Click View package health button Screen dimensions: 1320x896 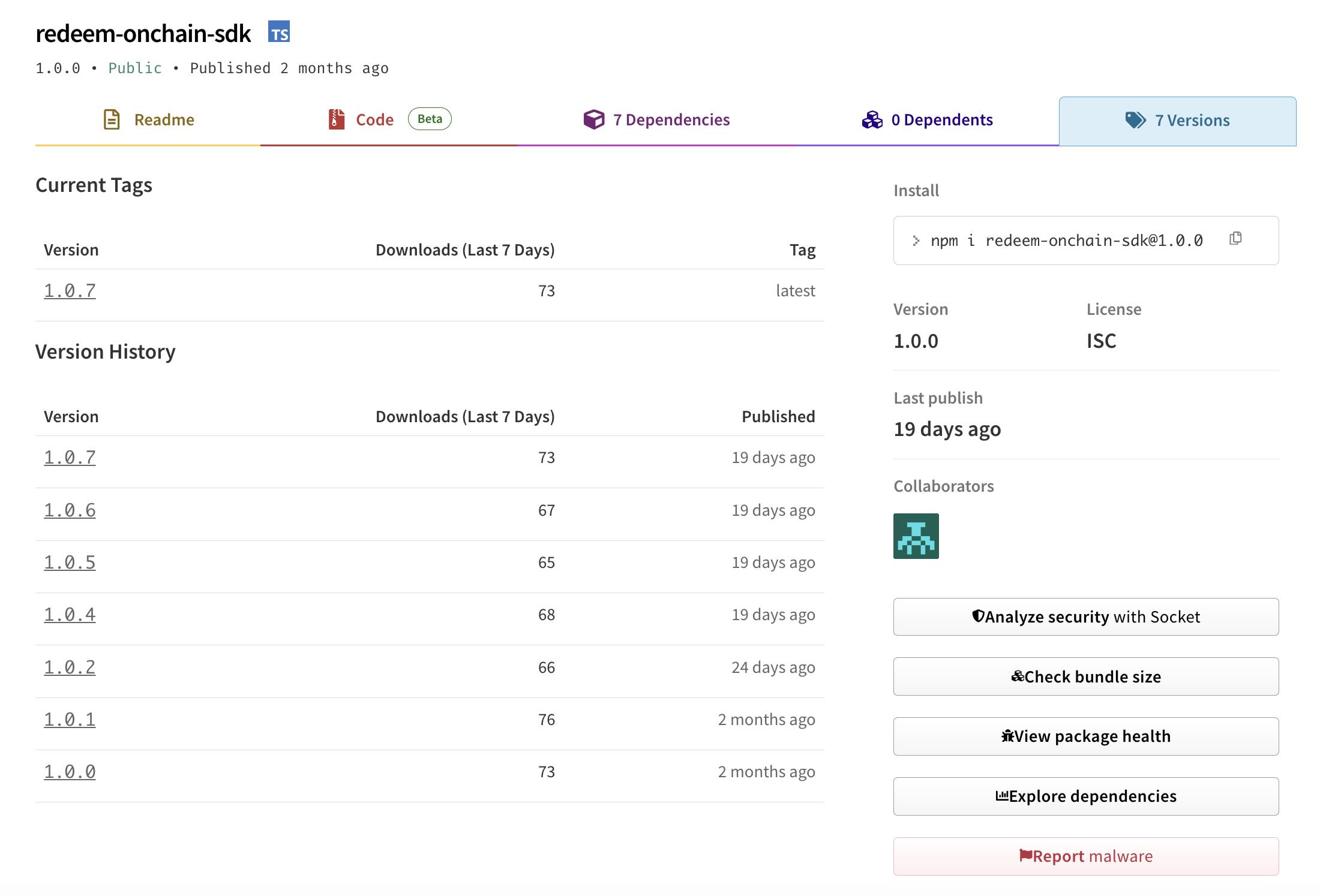click(x=1086, y=736)
